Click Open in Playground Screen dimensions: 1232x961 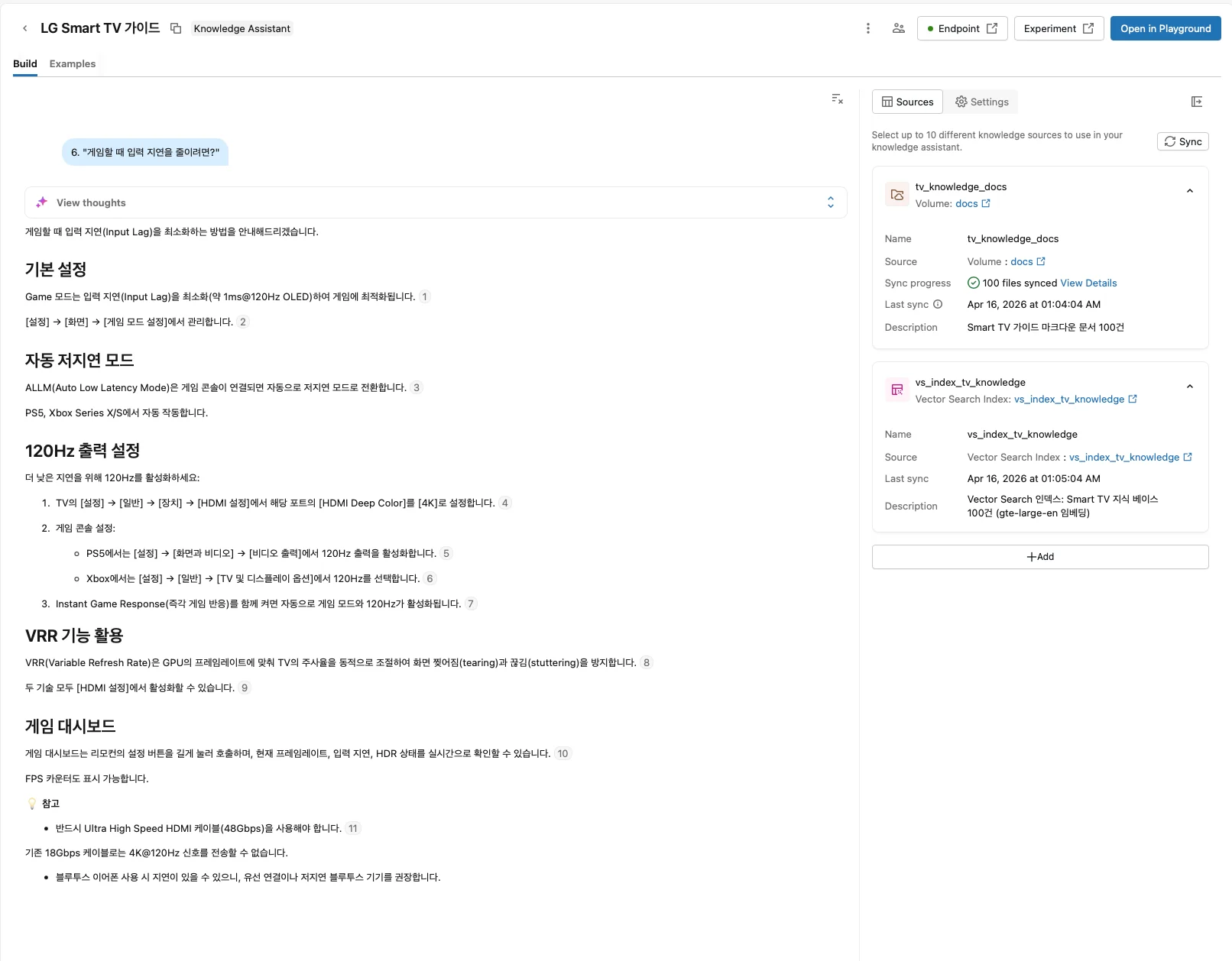tap(1166, 28)
